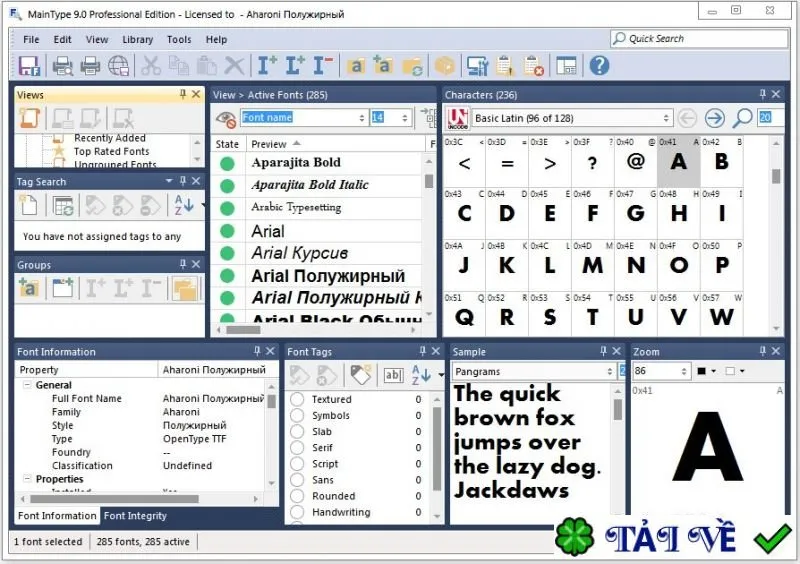This screenshot has width=800, height=564.
Task: Open the Tools menu
Action: [x=179, y=39]
